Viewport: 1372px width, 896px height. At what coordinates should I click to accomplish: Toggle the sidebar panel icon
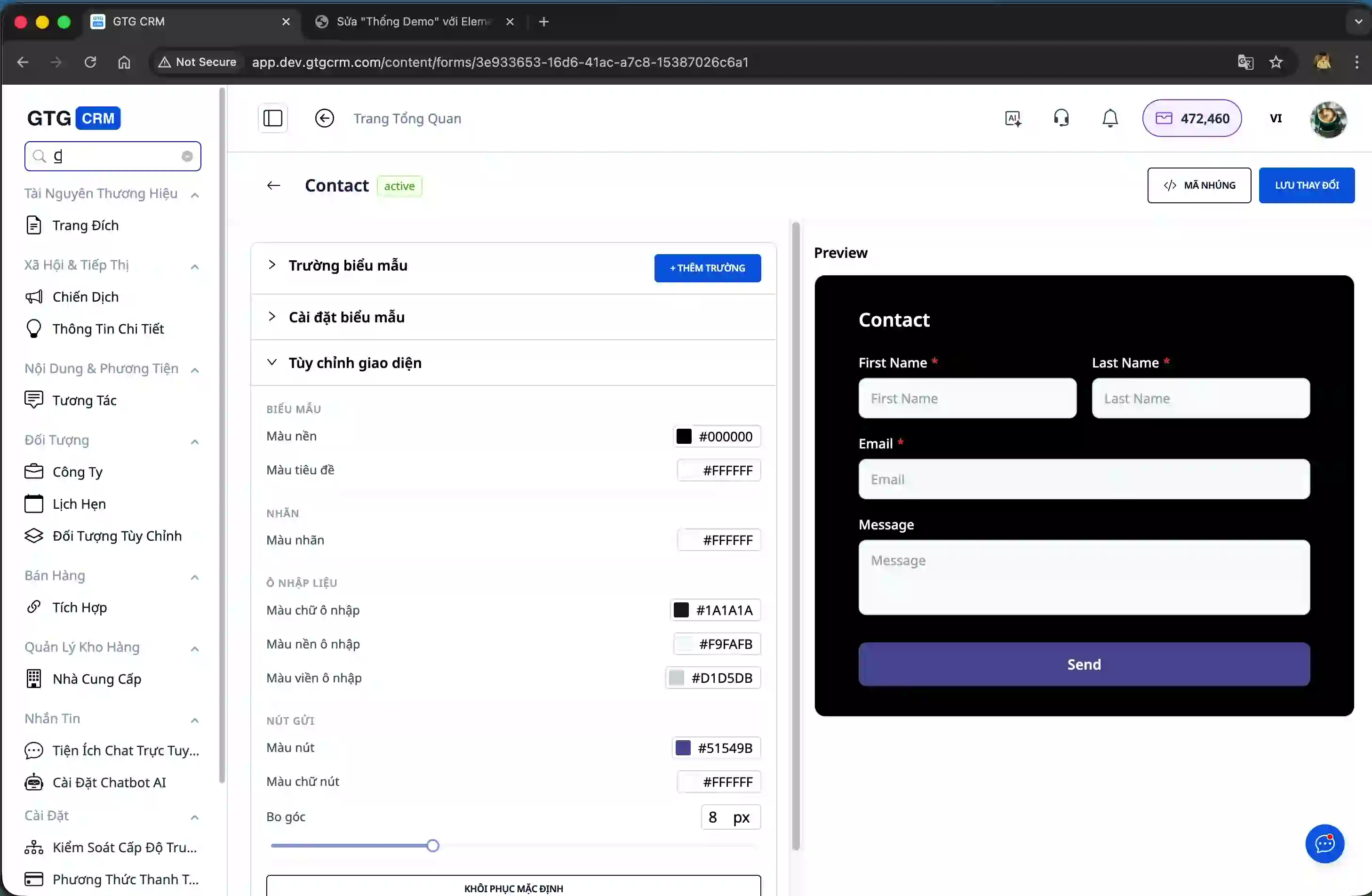click(273, 119)
